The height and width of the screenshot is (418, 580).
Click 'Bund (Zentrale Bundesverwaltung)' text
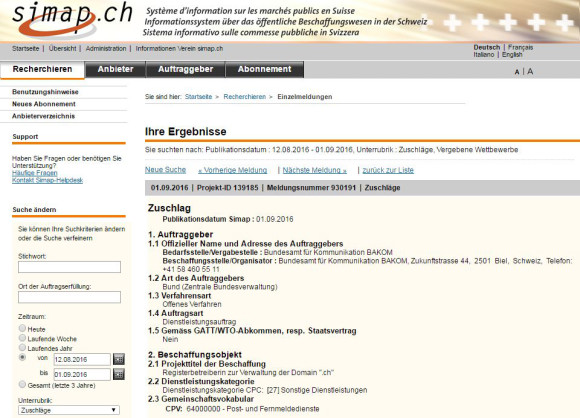220,287
